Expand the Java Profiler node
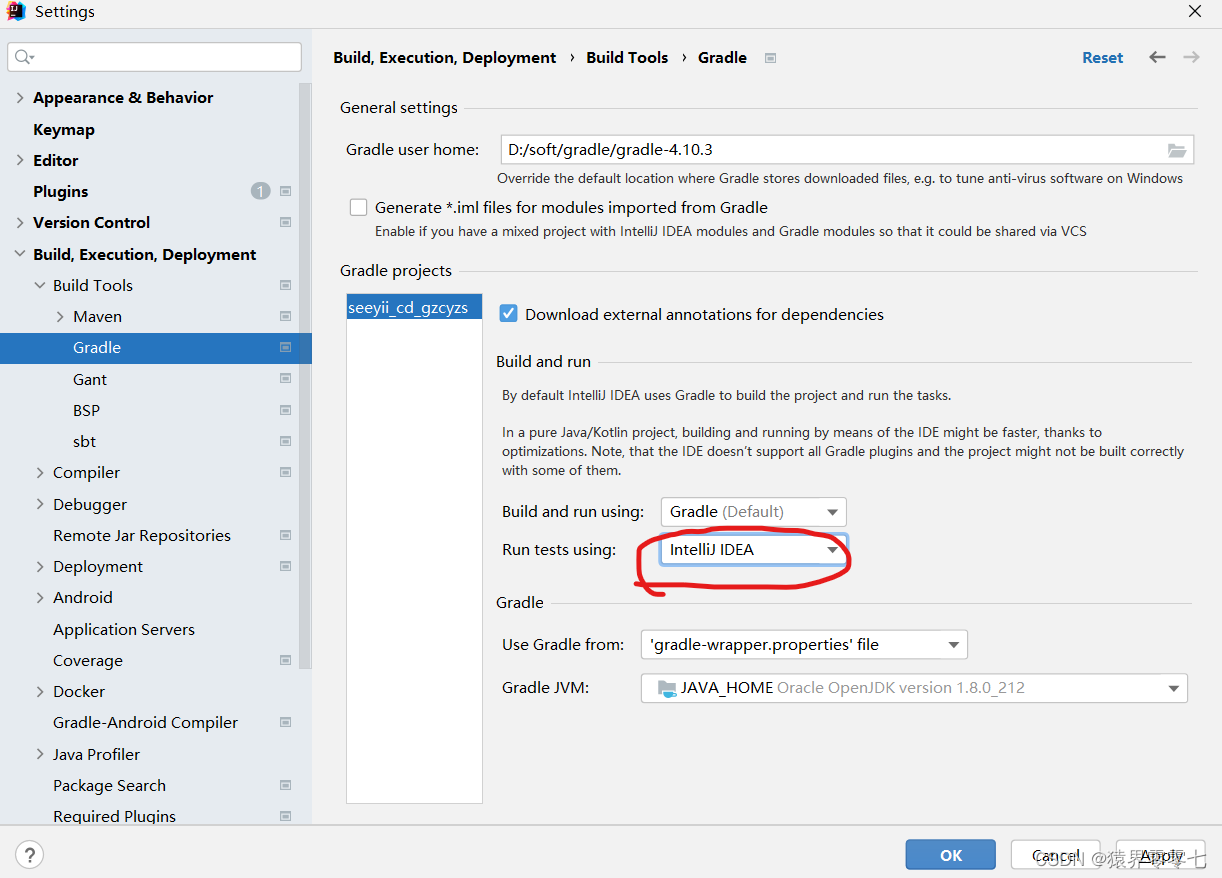Image resolution: width=1222 pixels, height=878 pixels. click(x=40, y=754)
